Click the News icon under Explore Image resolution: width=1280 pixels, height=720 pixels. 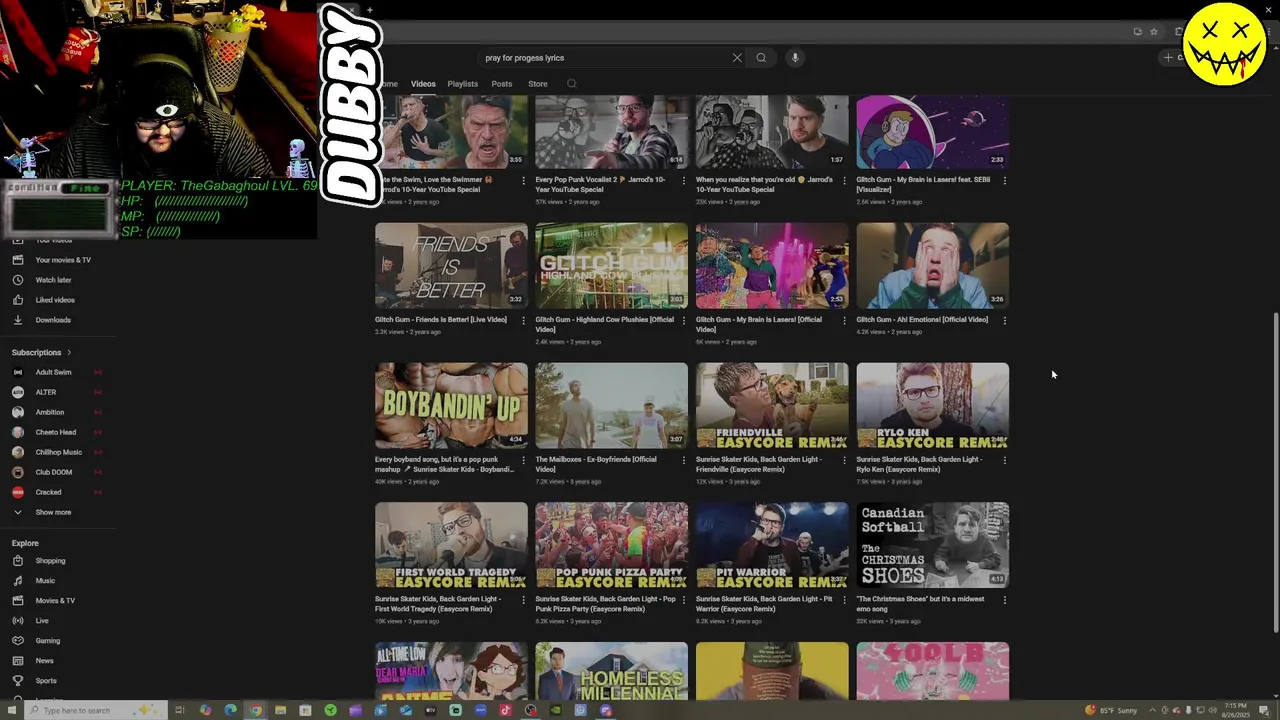tap(17, 661)
